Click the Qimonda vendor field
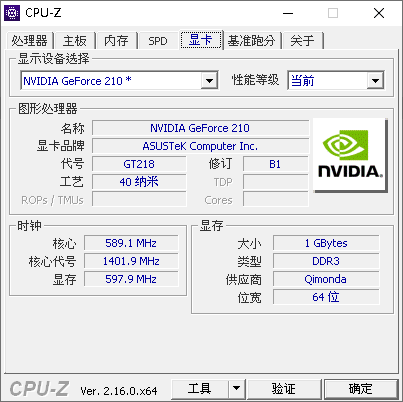This screenshot has width=403, height=402. click(326, 279)
